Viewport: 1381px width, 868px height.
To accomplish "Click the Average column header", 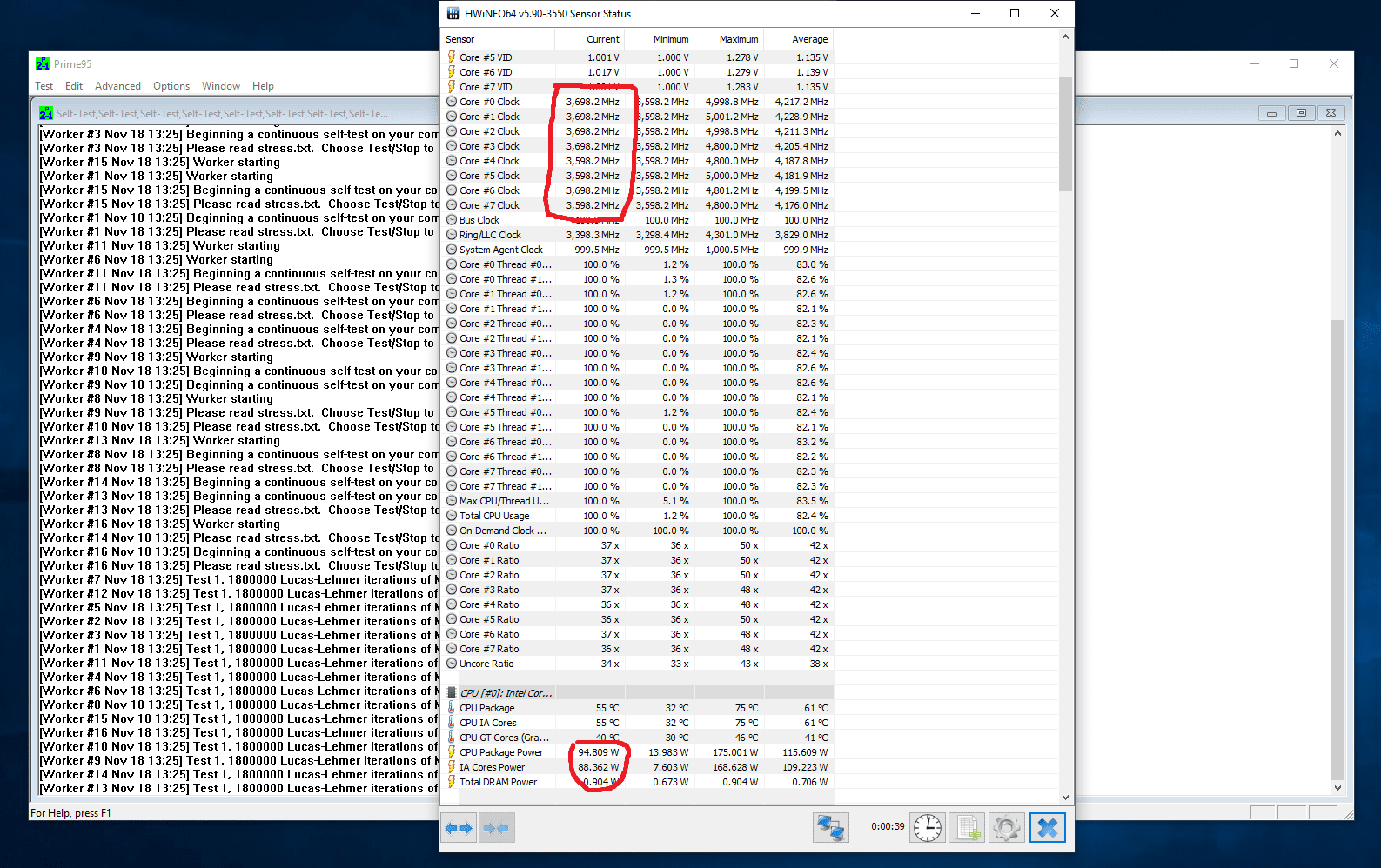I will (798, 39).
